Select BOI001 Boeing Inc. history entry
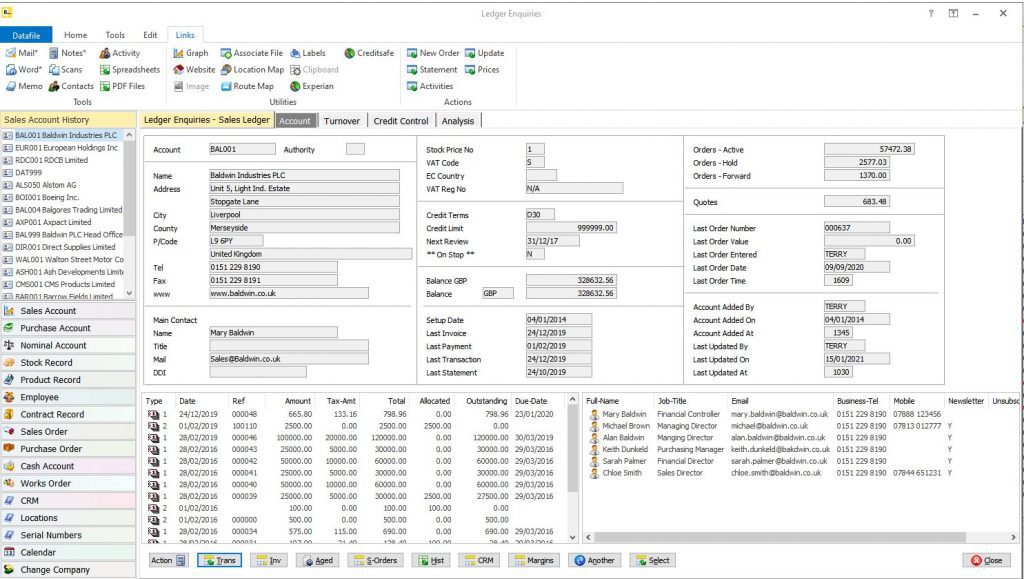 pos(63,197)
